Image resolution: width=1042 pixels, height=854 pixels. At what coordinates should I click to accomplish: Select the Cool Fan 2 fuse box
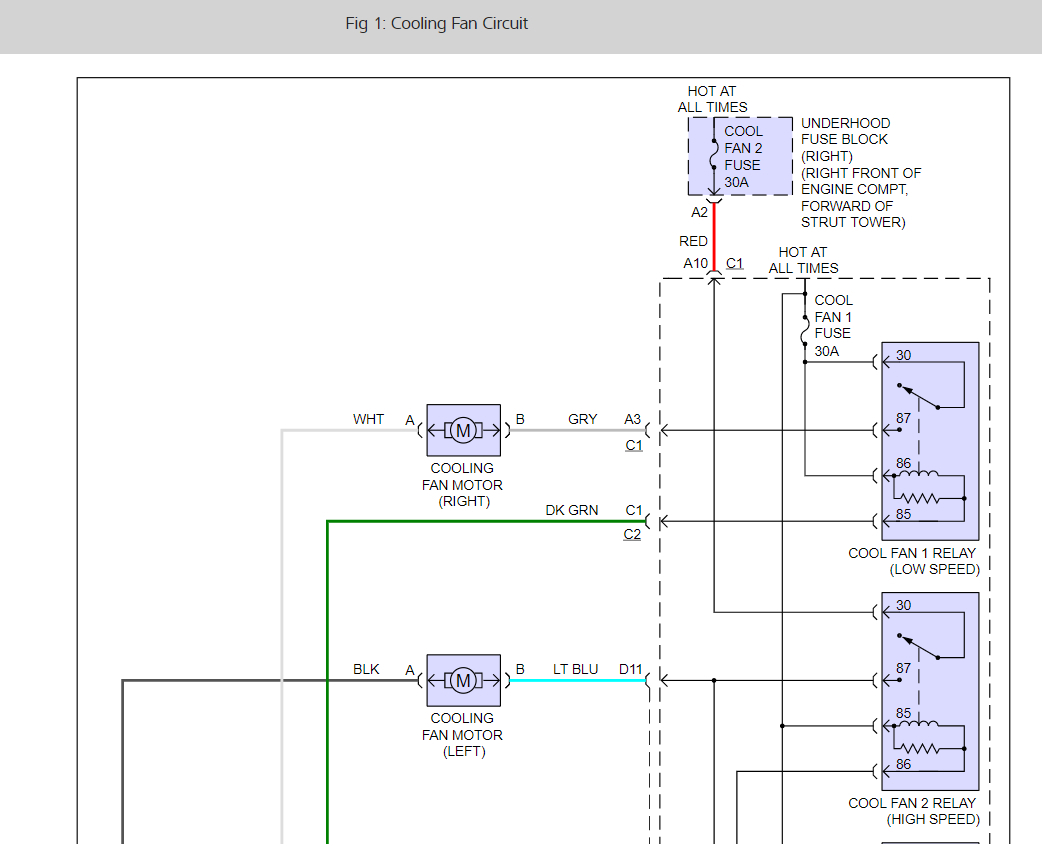click(740, 156)
